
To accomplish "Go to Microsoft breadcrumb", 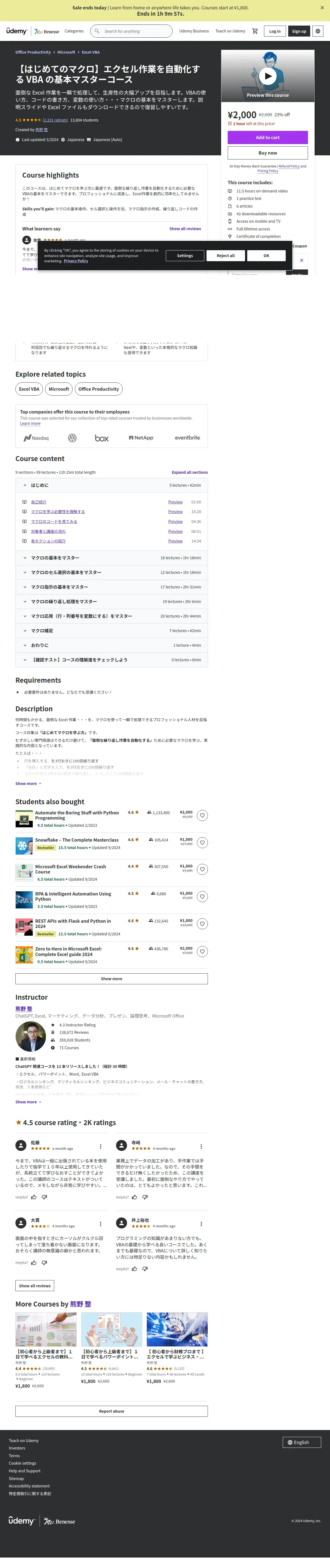I will 66,52.
